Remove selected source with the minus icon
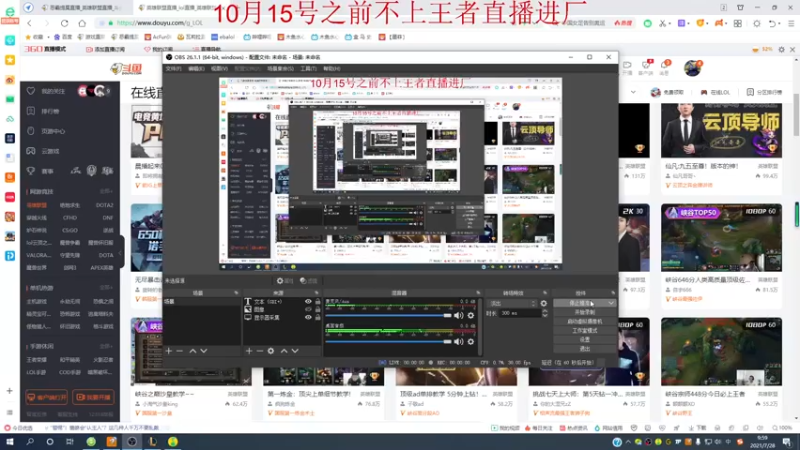Screen dimensions: 800x450 coord(260,351)
